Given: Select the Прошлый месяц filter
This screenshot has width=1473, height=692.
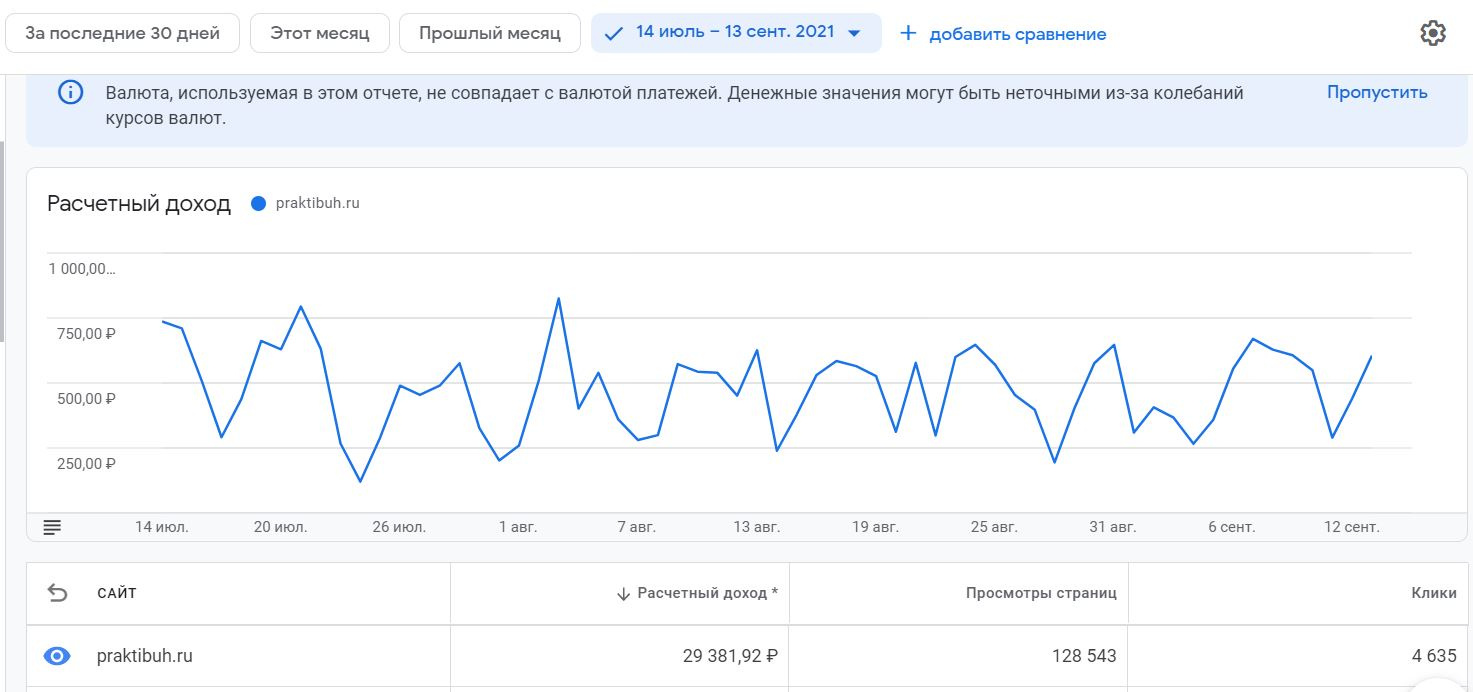Looking at the screenshot, I should pyautogui.click(x=490, y=33).
